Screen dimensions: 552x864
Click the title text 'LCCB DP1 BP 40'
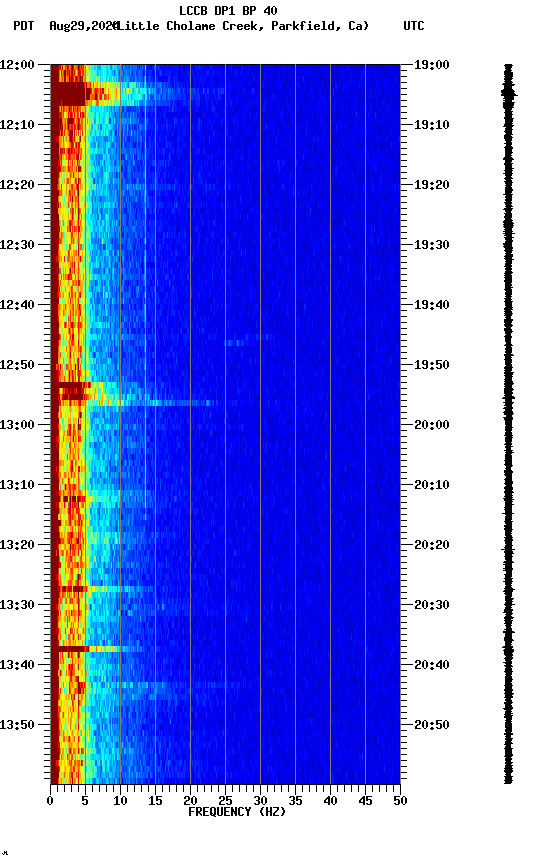[x=228, y=10]
